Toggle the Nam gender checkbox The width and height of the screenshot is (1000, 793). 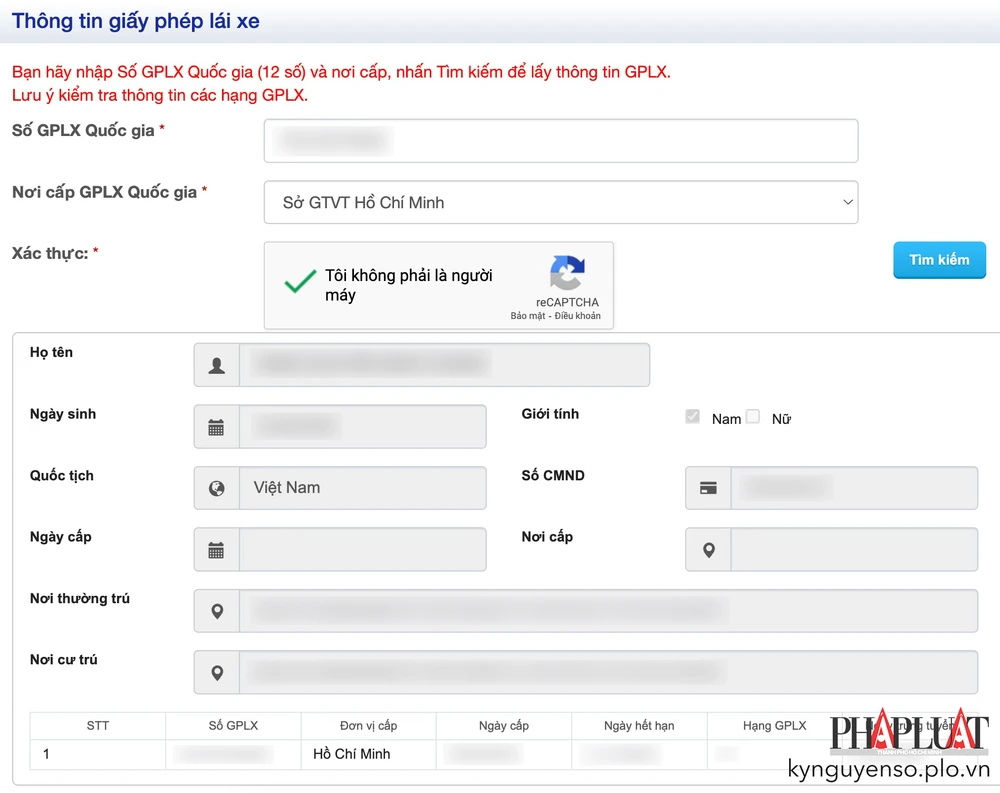pos(692,417)
